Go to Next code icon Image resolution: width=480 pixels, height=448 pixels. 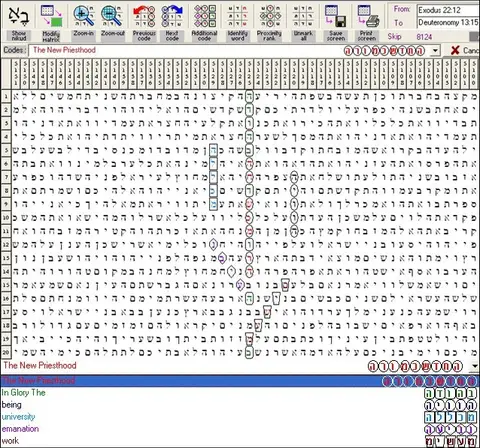point(172,16)
